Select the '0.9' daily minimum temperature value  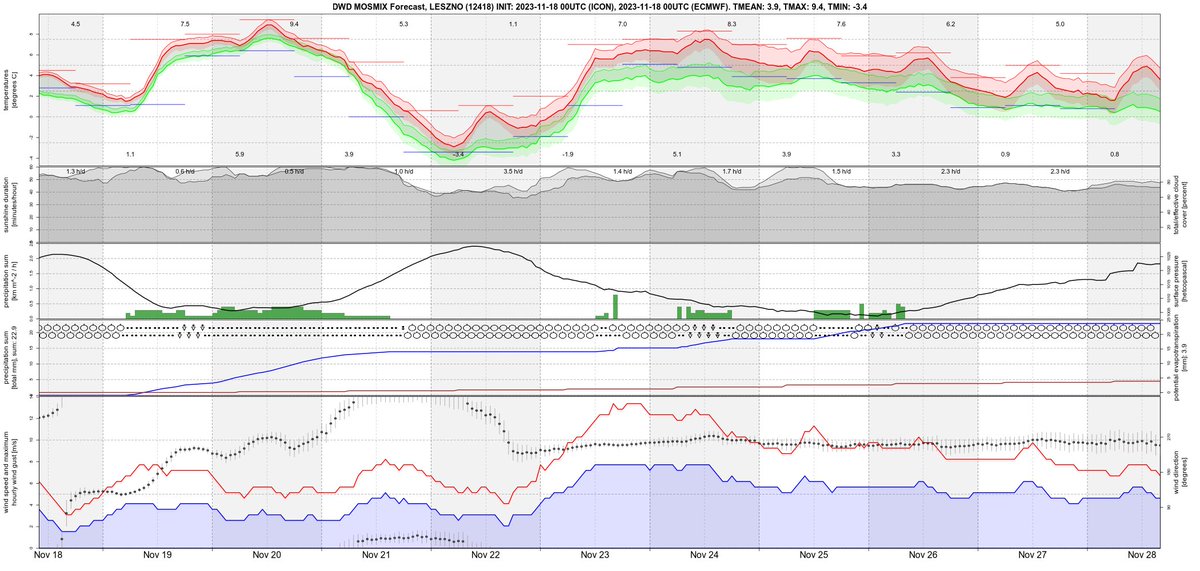pos(1005,154)
